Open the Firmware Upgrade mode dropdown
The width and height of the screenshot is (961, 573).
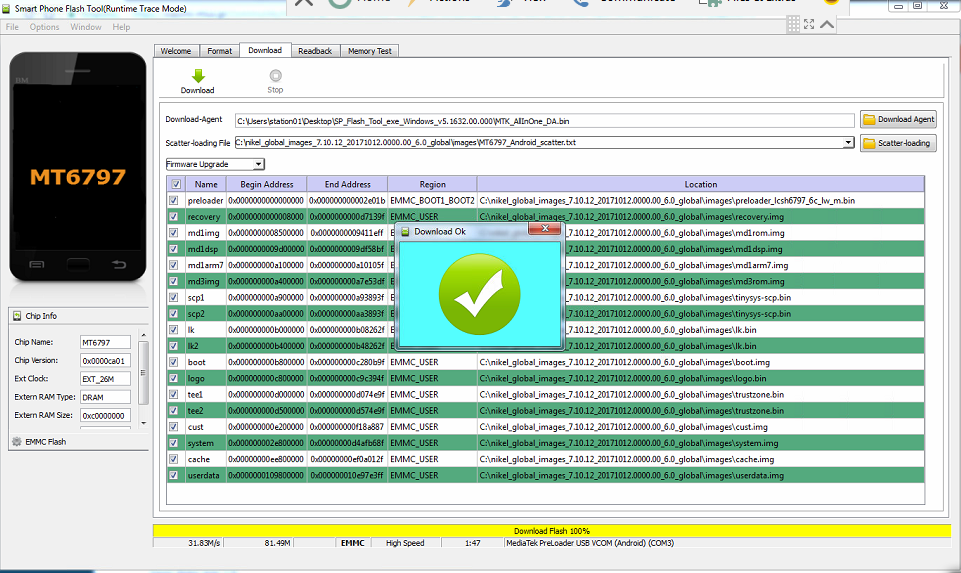(x=258, y=164)
